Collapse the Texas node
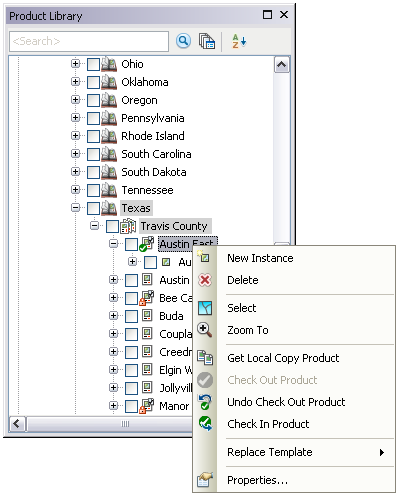This screenshot has height=496, width=397. click(x=76, y=207)
